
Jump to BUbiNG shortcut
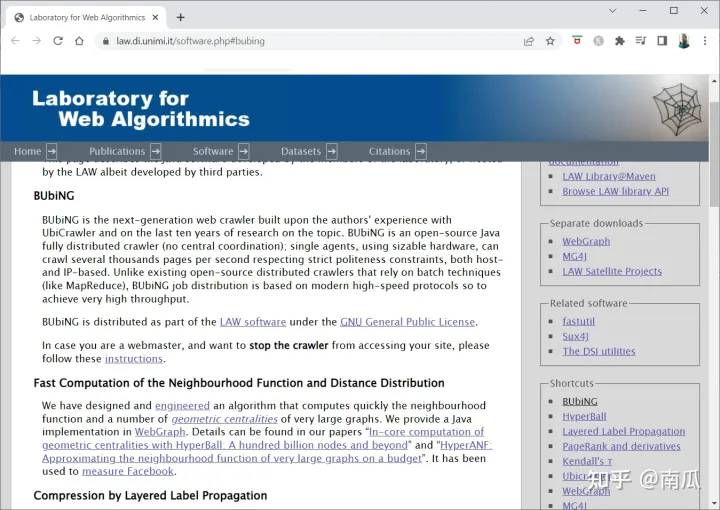580,401
